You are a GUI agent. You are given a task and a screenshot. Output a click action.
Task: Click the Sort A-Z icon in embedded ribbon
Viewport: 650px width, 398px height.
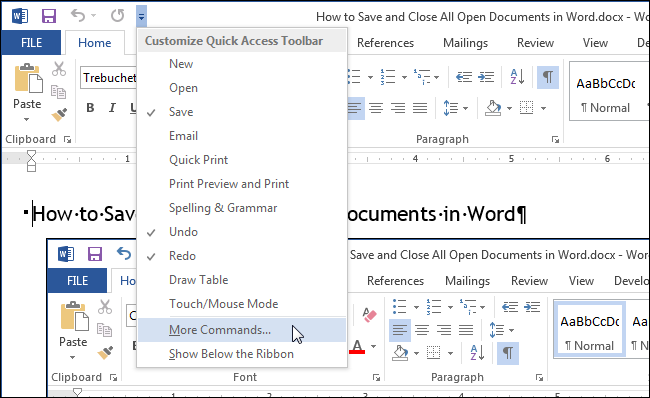[x=477, y=353]
